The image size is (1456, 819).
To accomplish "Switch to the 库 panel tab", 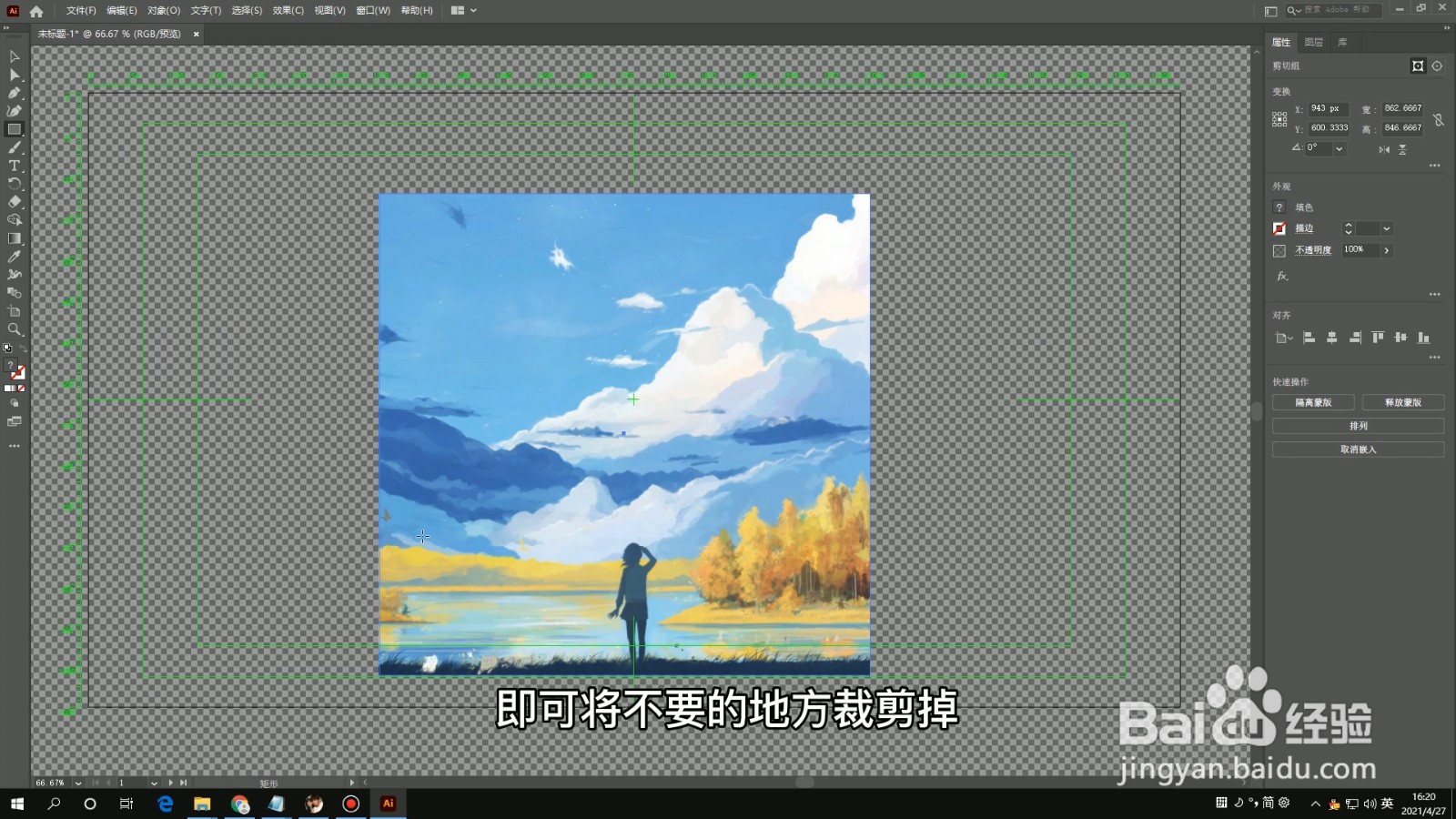I will [x=1342, y=42].
